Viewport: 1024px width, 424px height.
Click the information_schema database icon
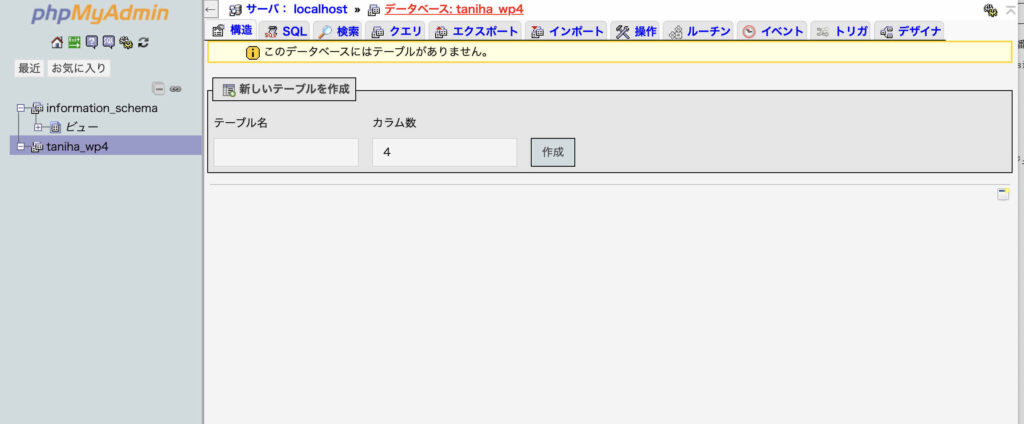[x=38, y=108]
